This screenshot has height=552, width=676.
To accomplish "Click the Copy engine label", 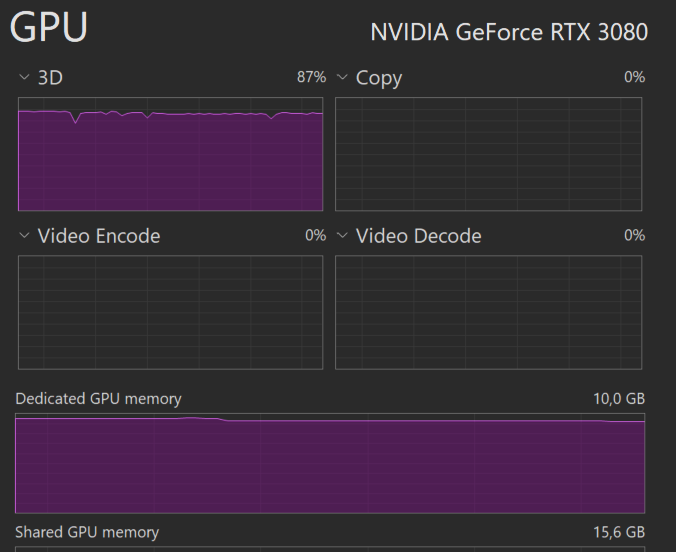I will (x=379, y=79).
